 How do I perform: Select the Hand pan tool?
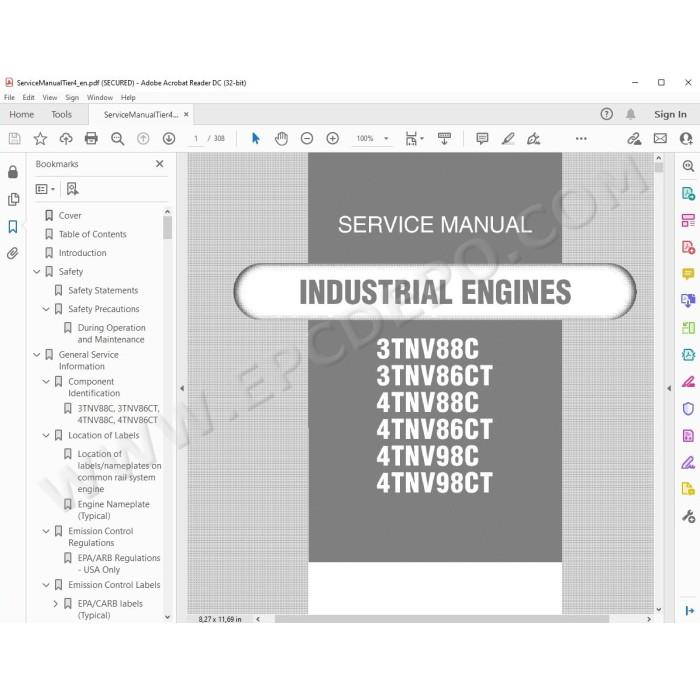coord(281,139)
